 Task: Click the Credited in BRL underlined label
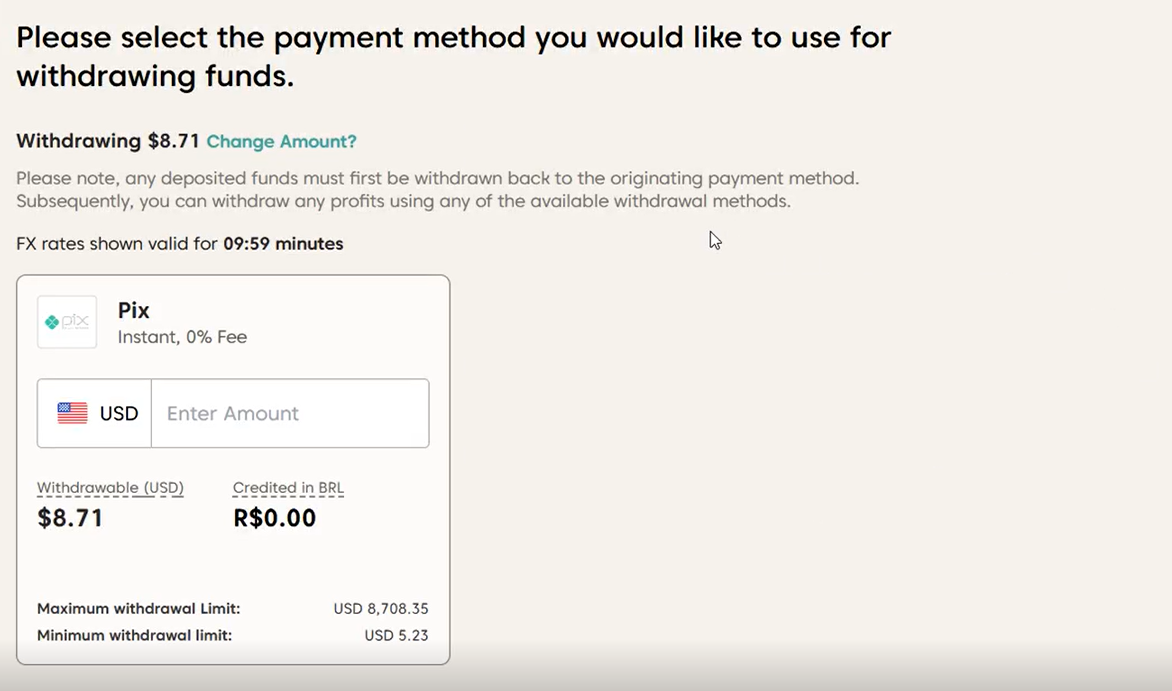288,488
